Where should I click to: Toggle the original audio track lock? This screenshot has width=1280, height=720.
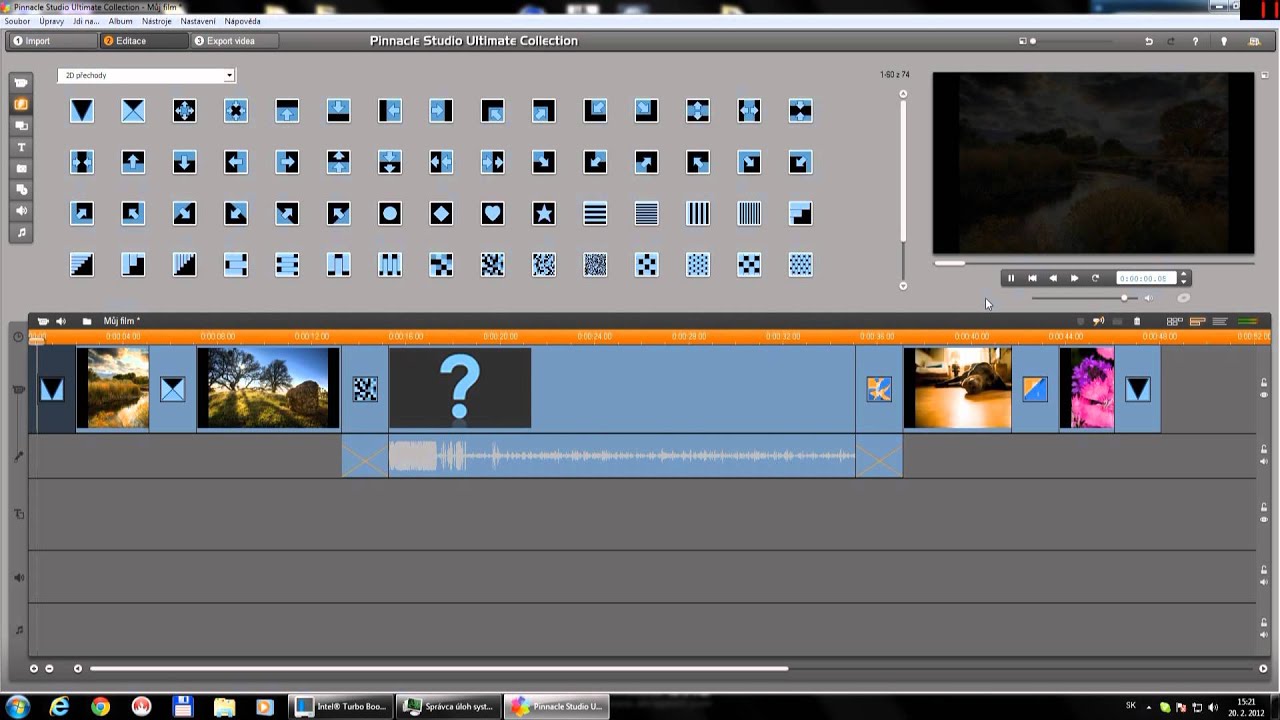coord(1264,450)
